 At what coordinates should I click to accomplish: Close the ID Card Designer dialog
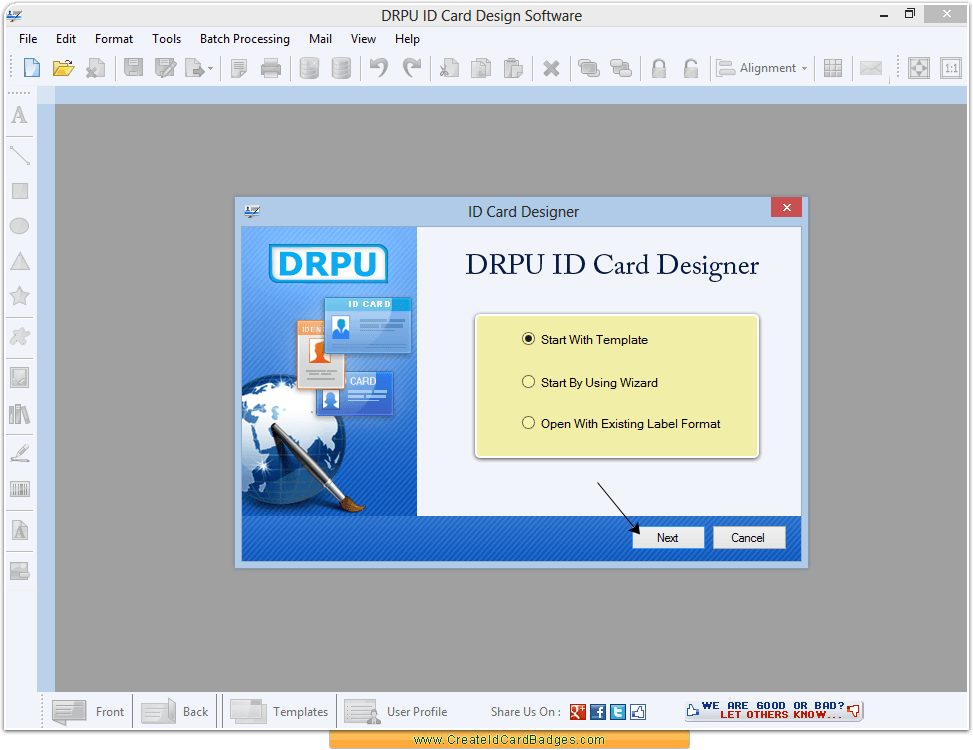tap(786, 207)
